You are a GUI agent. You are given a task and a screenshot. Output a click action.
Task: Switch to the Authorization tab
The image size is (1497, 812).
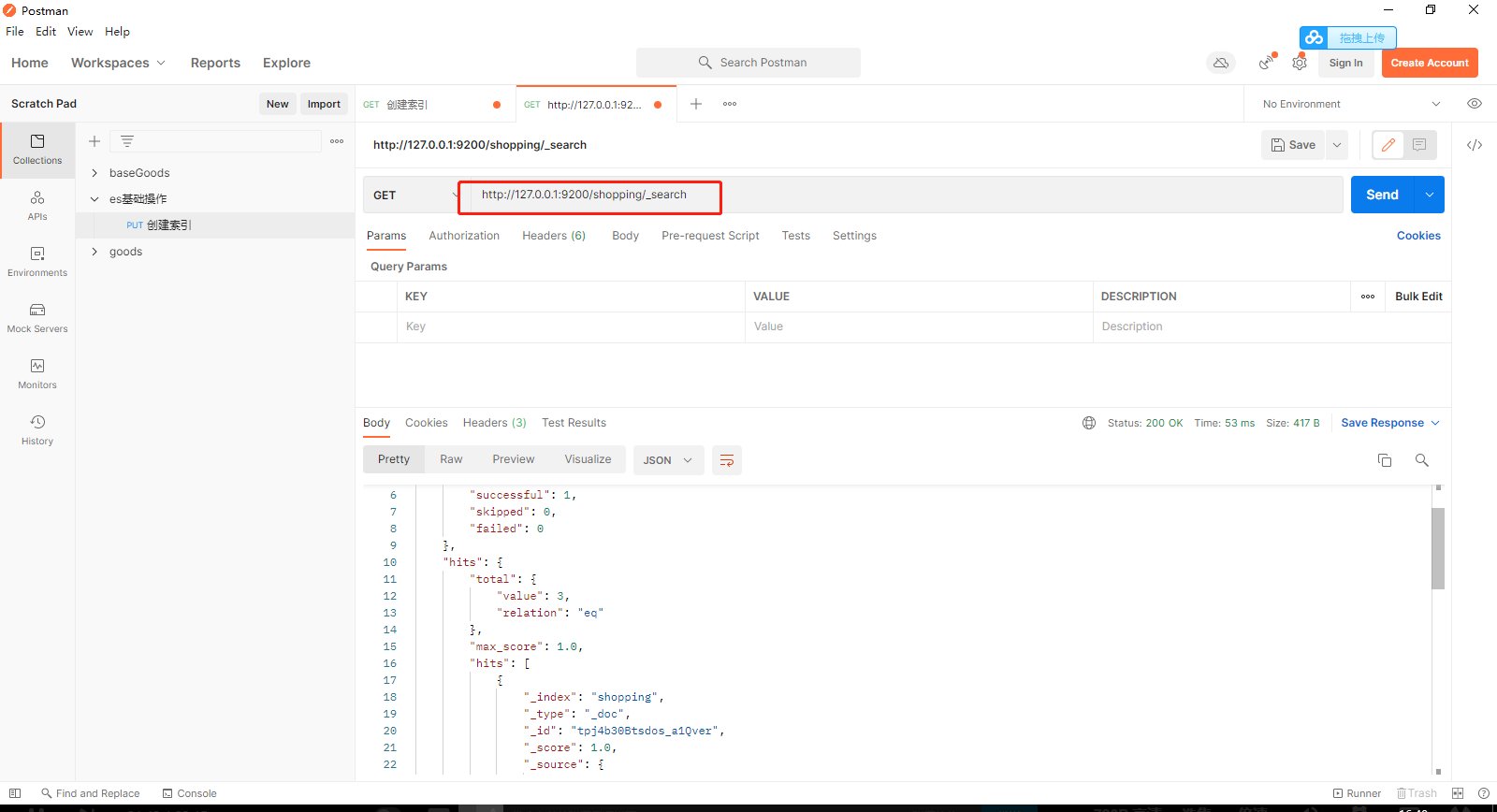point(464,236)
